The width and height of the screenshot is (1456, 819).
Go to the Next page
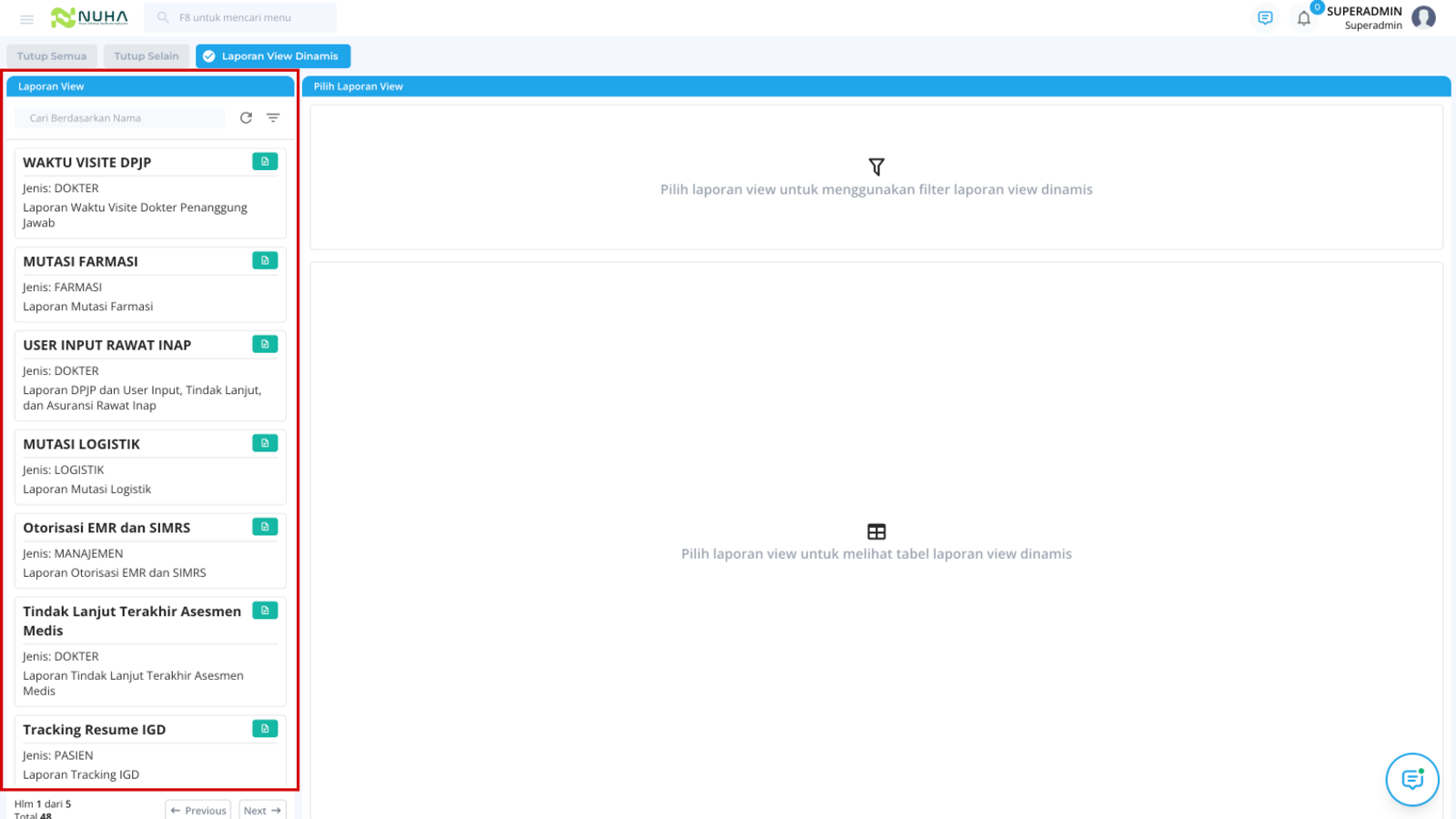point(262,810)
